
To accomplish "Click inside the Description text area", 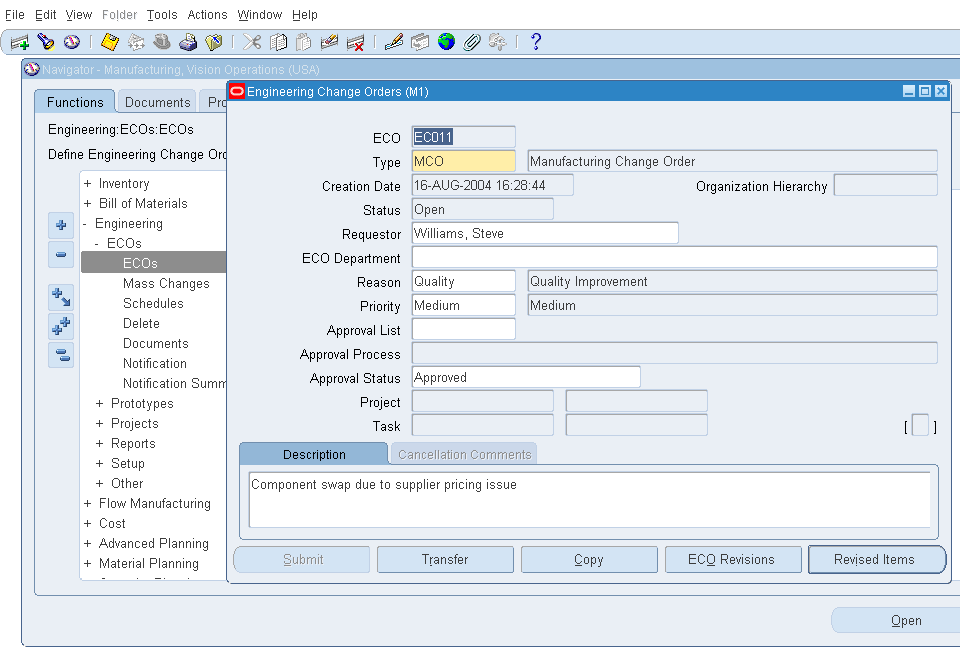I will pyautogui.click(x=590, y=500).
